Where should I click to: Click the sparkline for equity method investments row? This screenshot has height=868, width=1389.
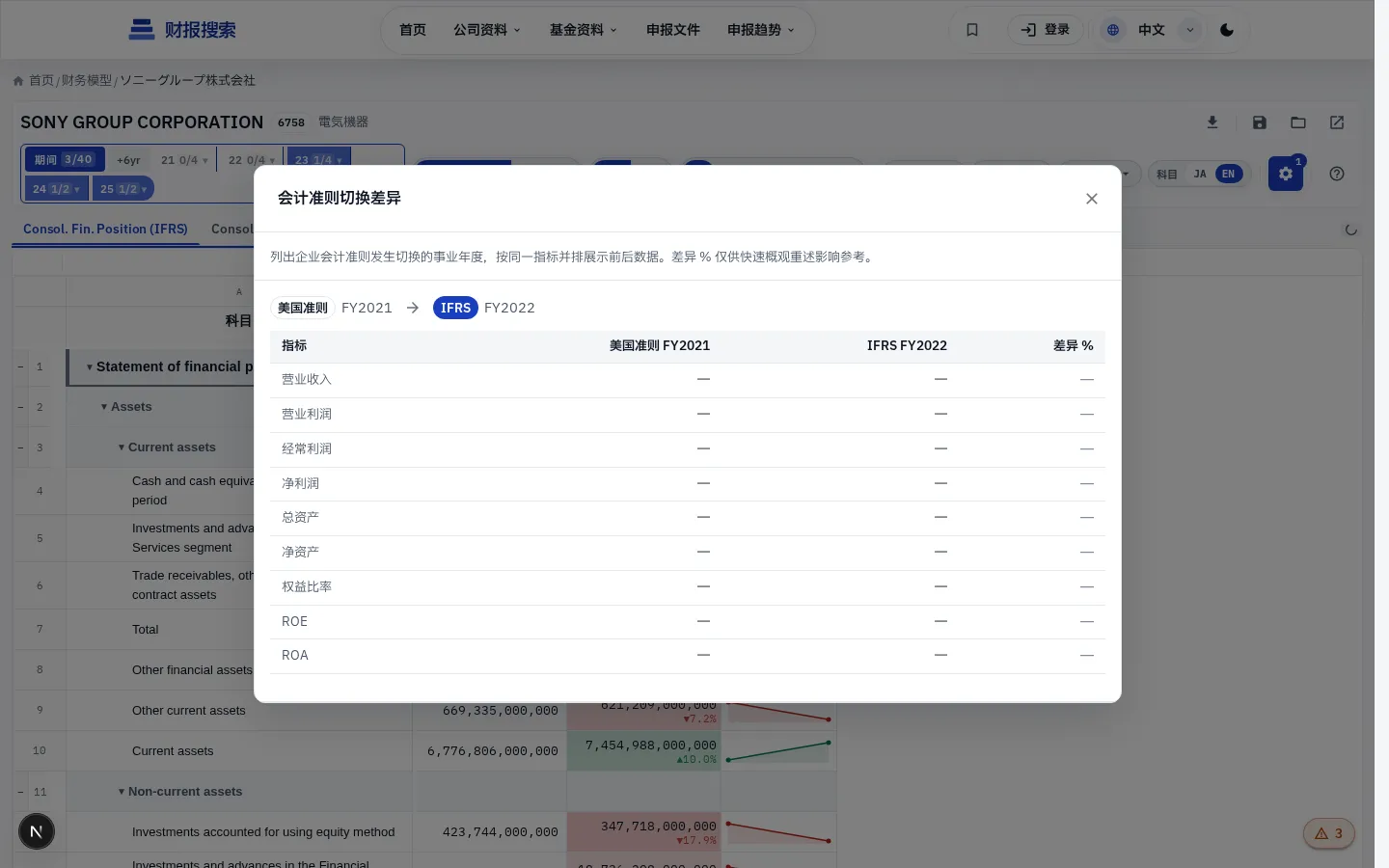[778, 831]
